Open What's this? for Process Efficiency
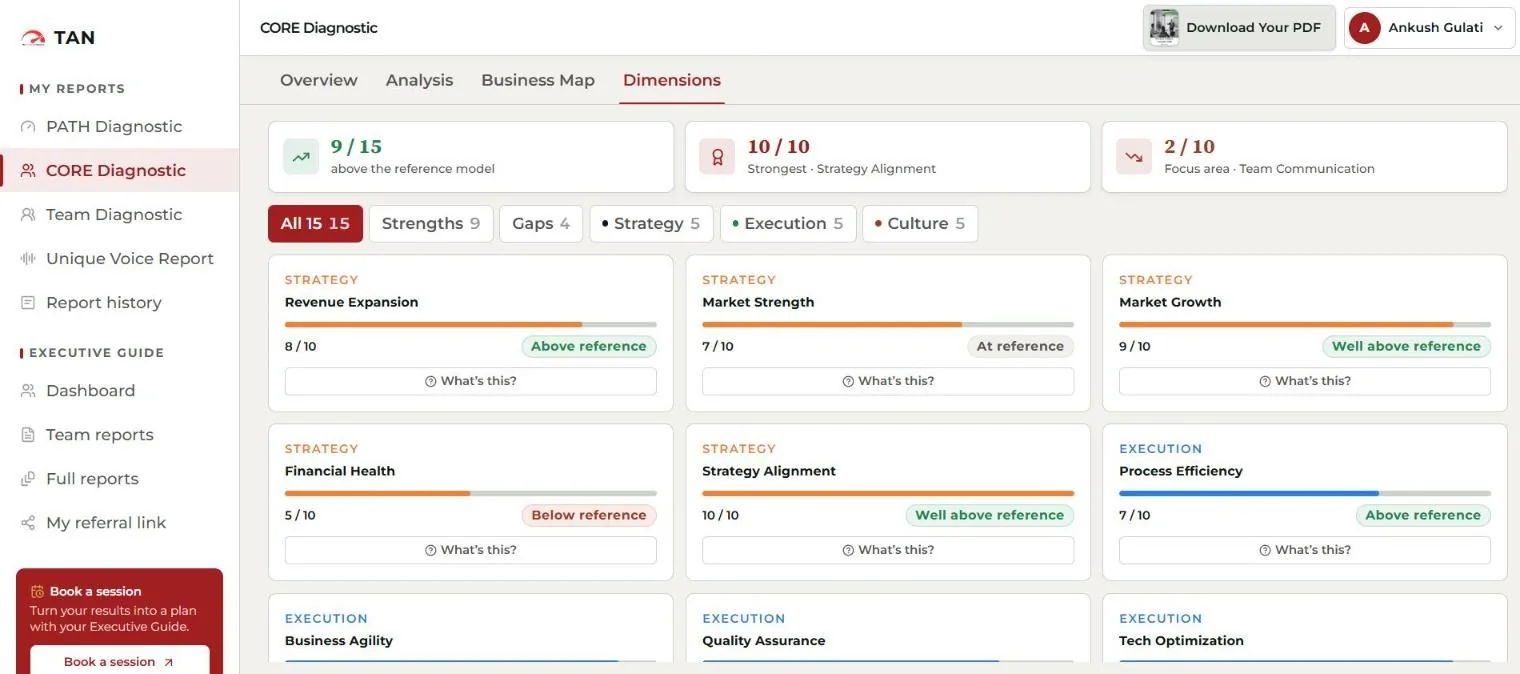The height and width of the screenshot is (674, 1520). coord(1305,550)
